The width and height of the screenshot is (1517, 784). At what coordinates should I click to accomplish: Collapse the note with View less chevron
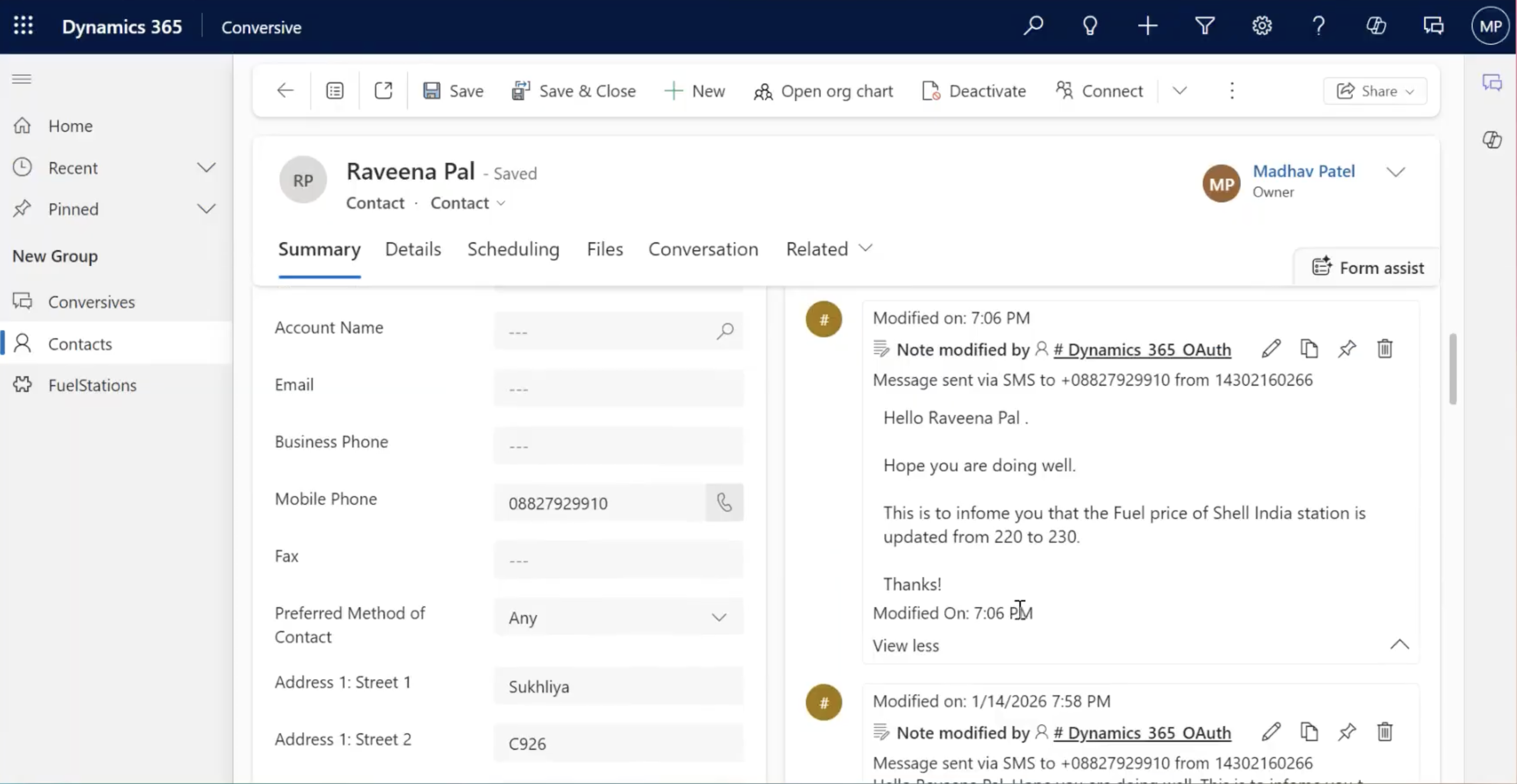1400,645
